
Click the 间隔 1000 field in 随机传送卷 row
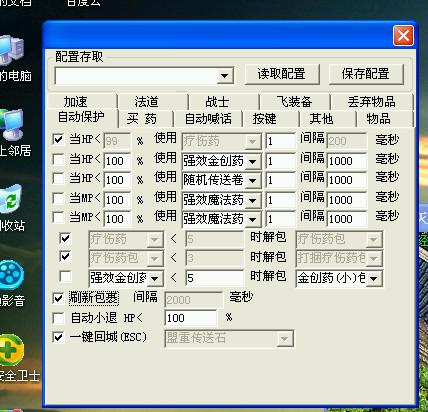click(x=346, y=180)
